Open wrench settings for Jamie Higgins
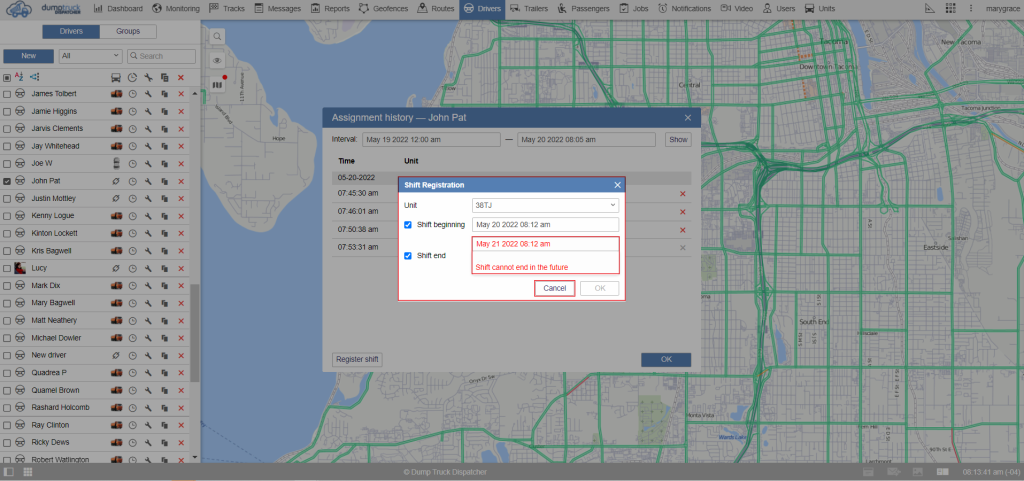This screenshot has height=481, width=1024. [x=148, y=111]
